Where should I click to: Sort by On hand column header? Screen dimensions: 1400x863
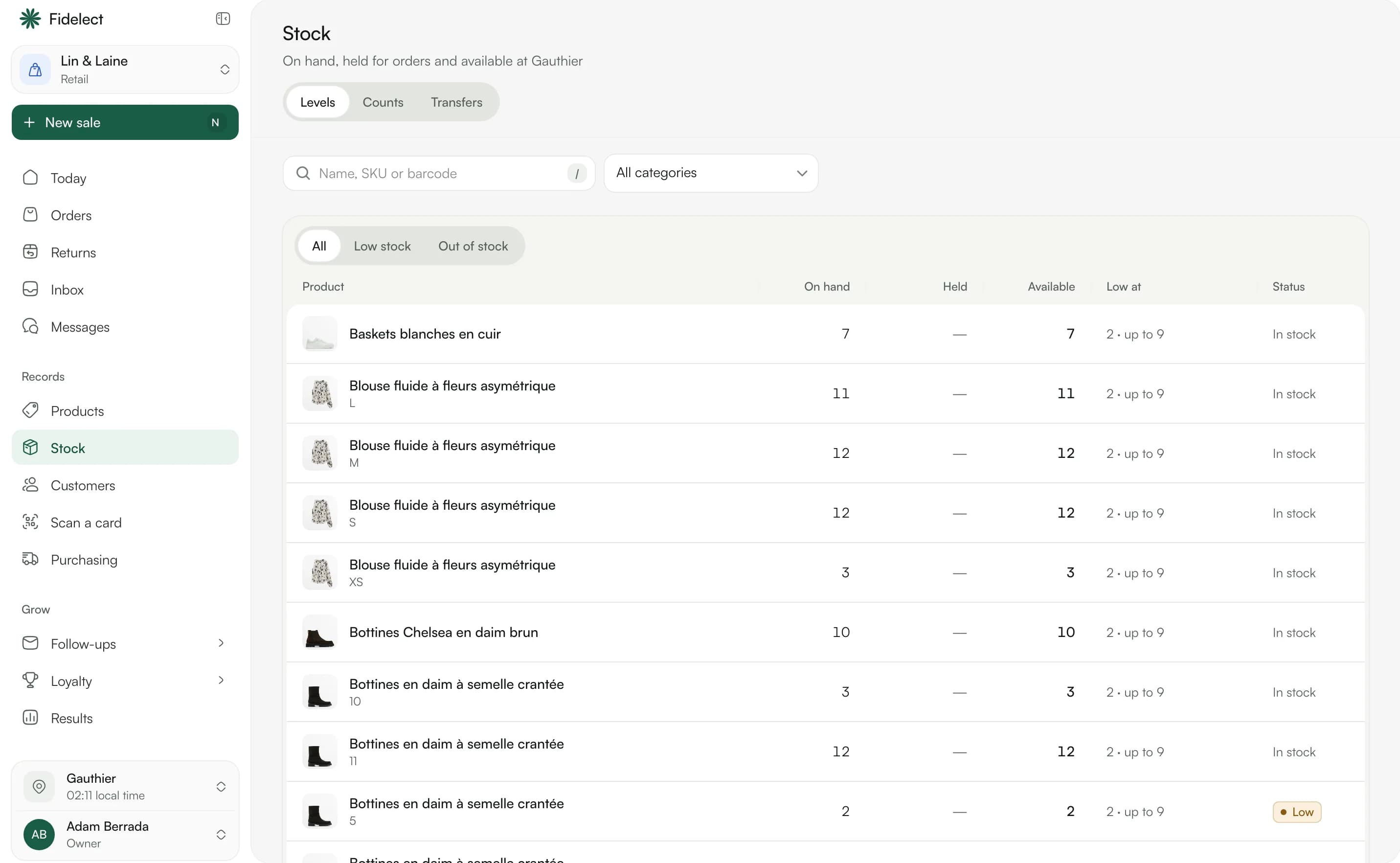[x=827, y=287]
